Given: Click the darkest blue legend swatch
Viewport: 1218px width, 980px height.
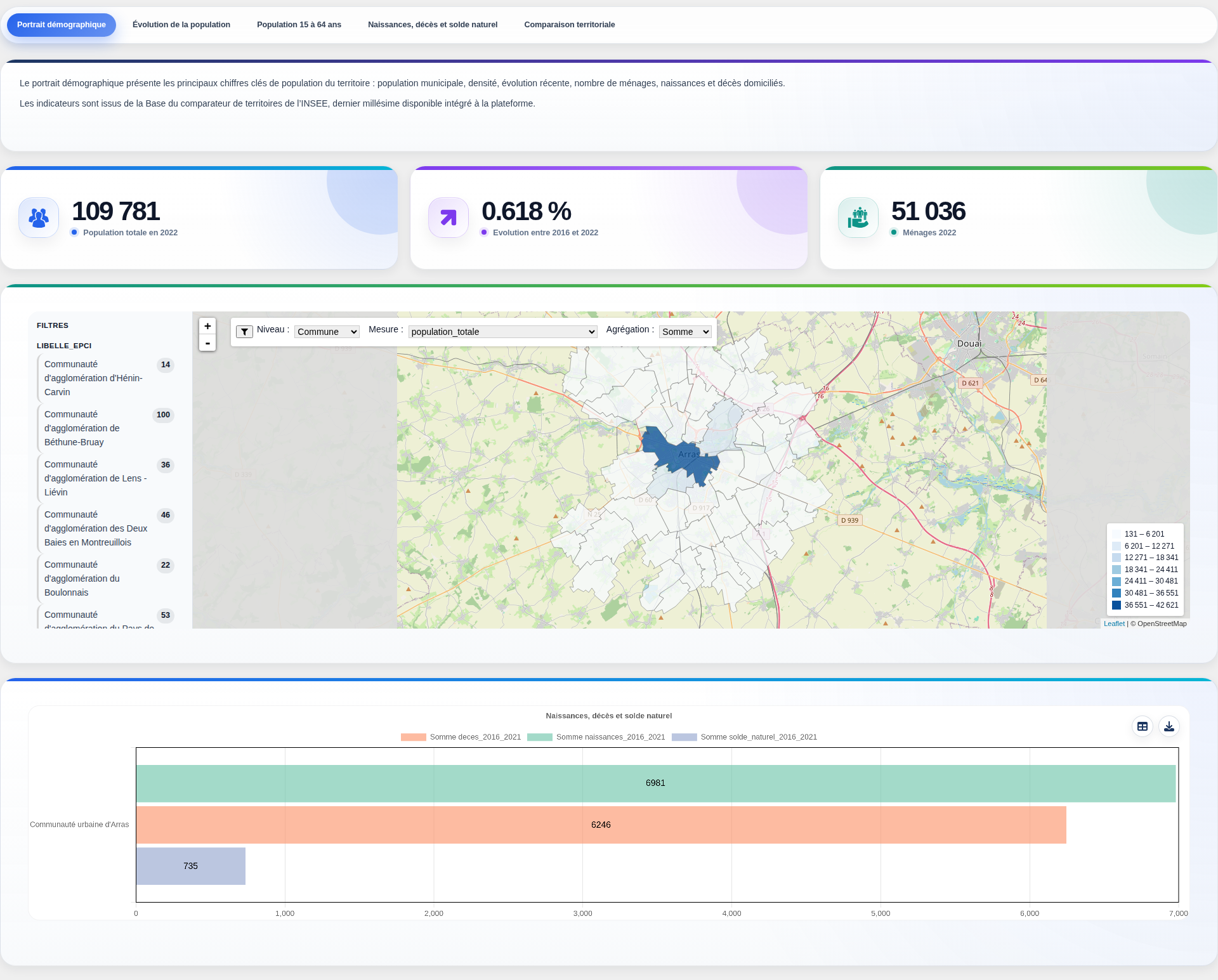Looking at the screenshot, I should click(1116, 605).
